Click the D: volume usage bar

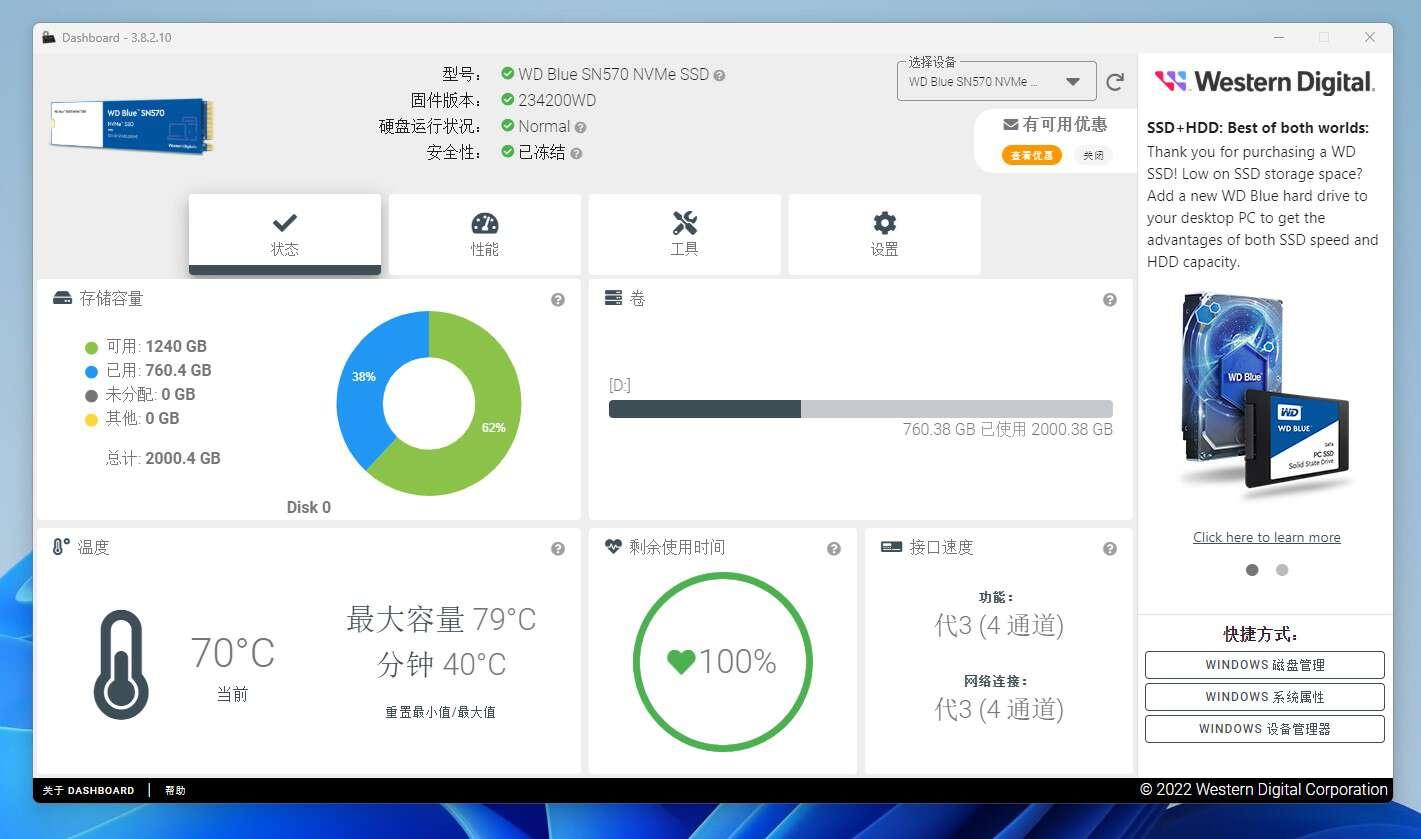coord(860,409)
